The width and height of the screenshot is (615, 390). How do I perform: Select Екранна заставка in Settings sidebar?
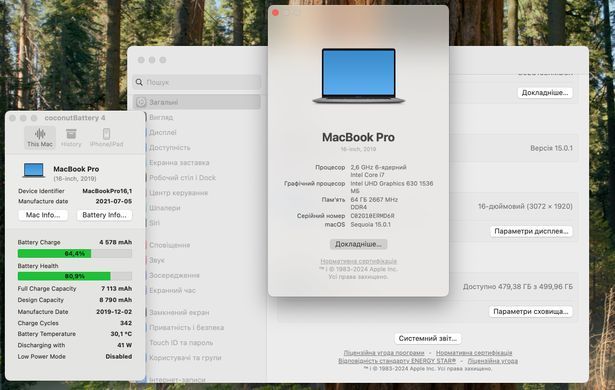[179, 162]
